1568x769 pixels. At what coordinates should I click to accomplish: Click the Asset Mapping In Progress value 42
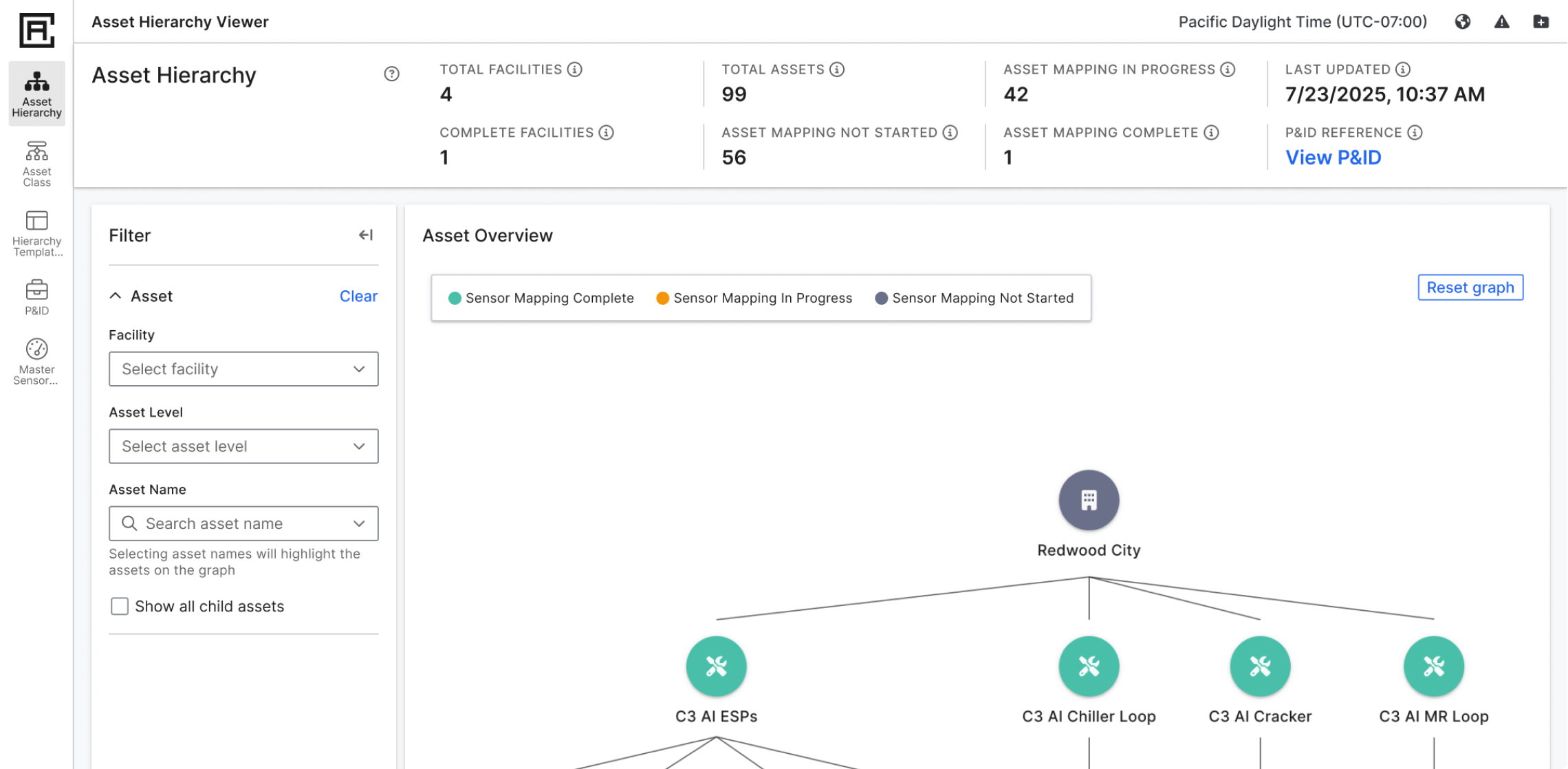(x=1016, y=94)
